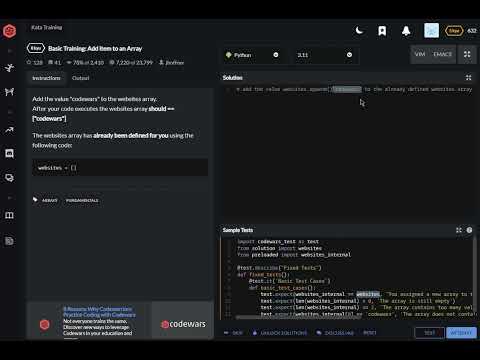Open the Freestyle Sparring sidebar icon
The height and width of the screenshot is (360, 480).
9,92
